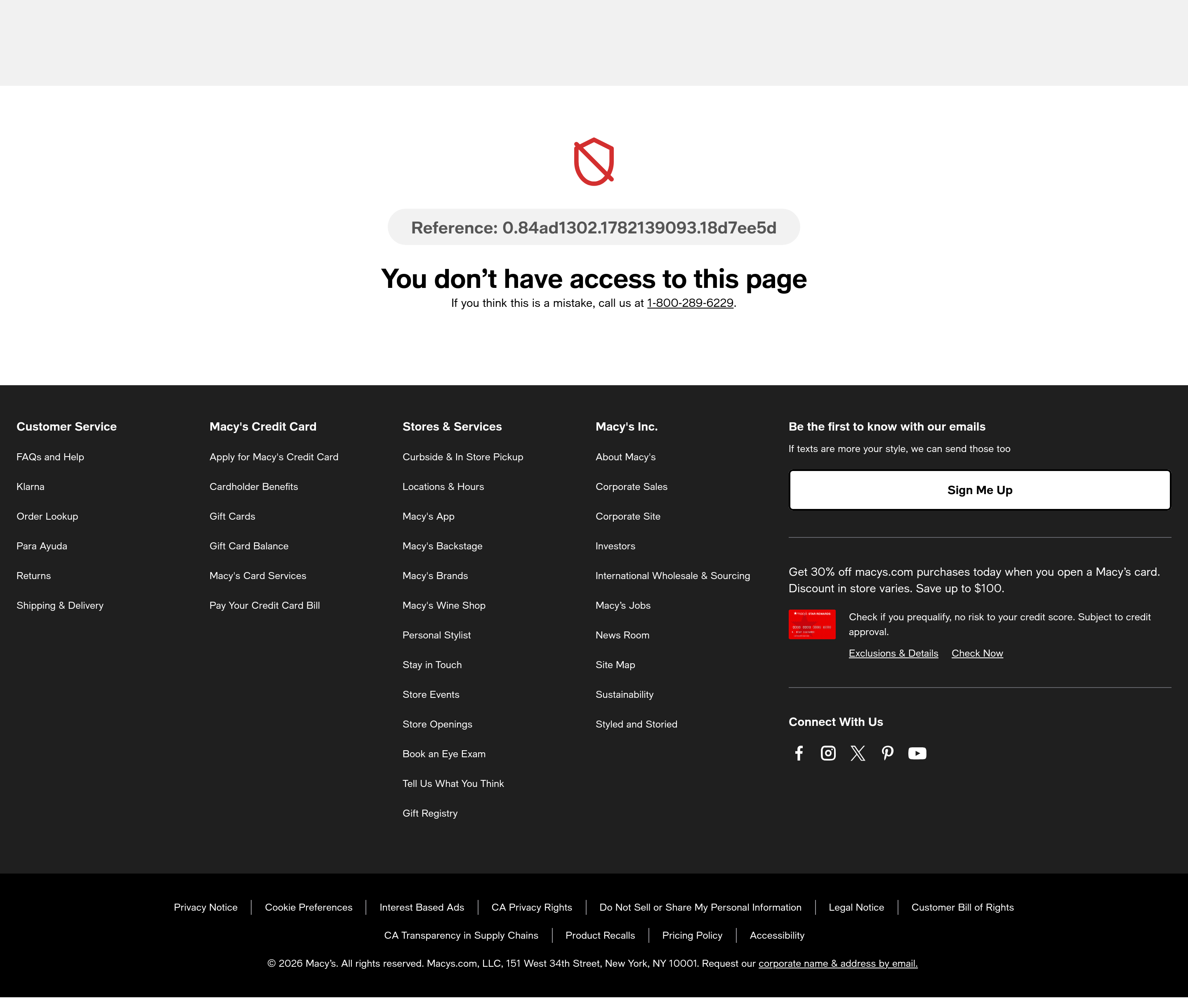Open FAQs and Help
The width and height of the screenshot is (1188, 1008).
tap(50, 457)
